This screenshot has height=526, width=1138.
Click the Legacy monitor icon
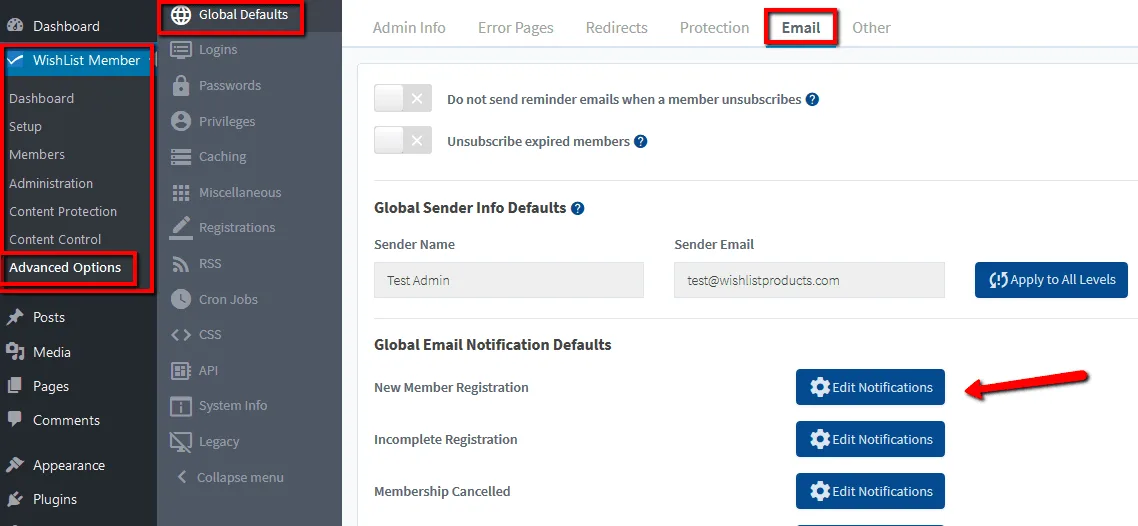[x=181, y=441]
